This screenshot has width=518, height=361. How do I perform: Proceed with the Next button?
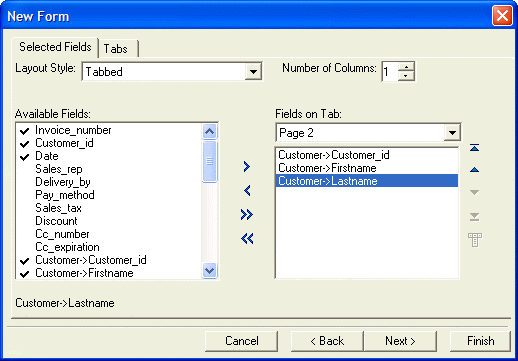tap(400, 341)
